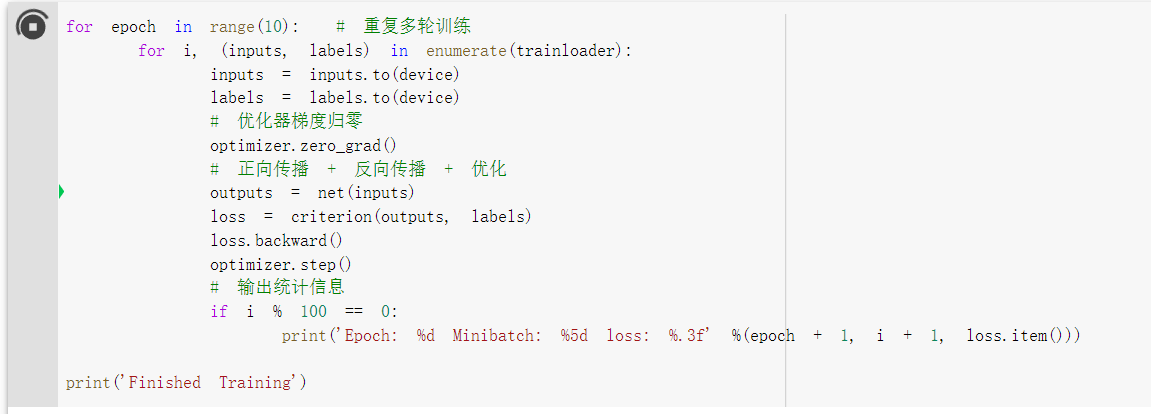Click the 'loss.item()' call at line end

click(1015, 336)
